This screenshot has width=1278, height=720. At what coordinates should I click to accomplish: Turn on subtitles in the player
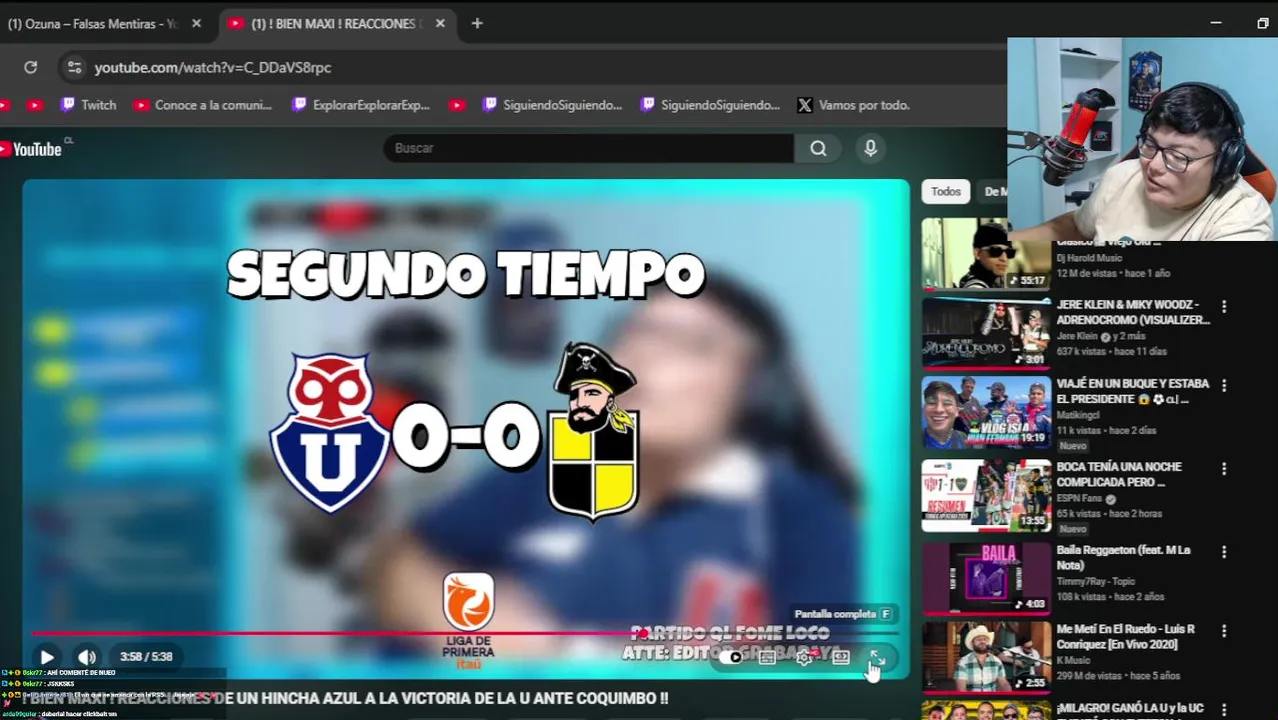tap(767, 657)
